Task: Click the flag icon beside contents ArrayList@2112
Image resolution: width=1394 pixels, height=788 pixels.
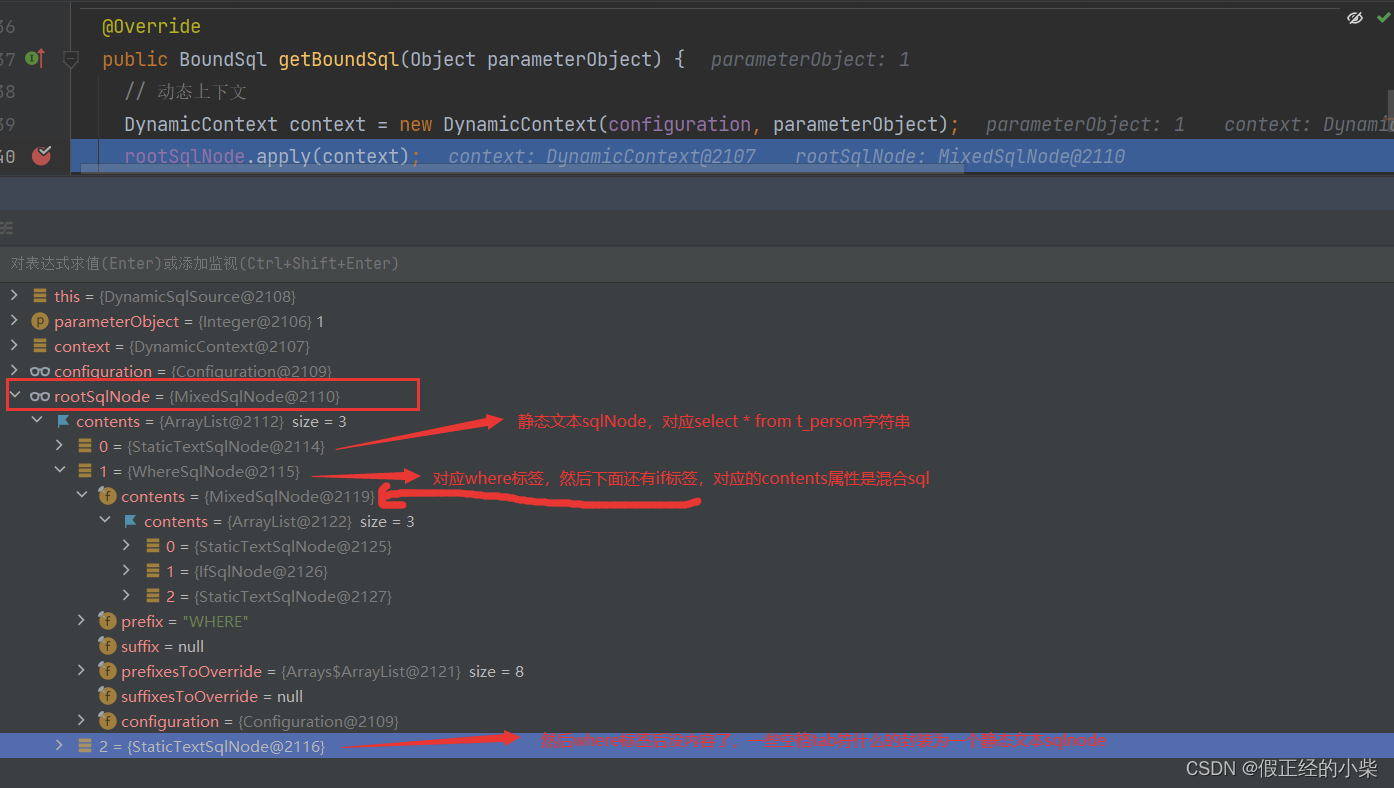Action: 63,421
